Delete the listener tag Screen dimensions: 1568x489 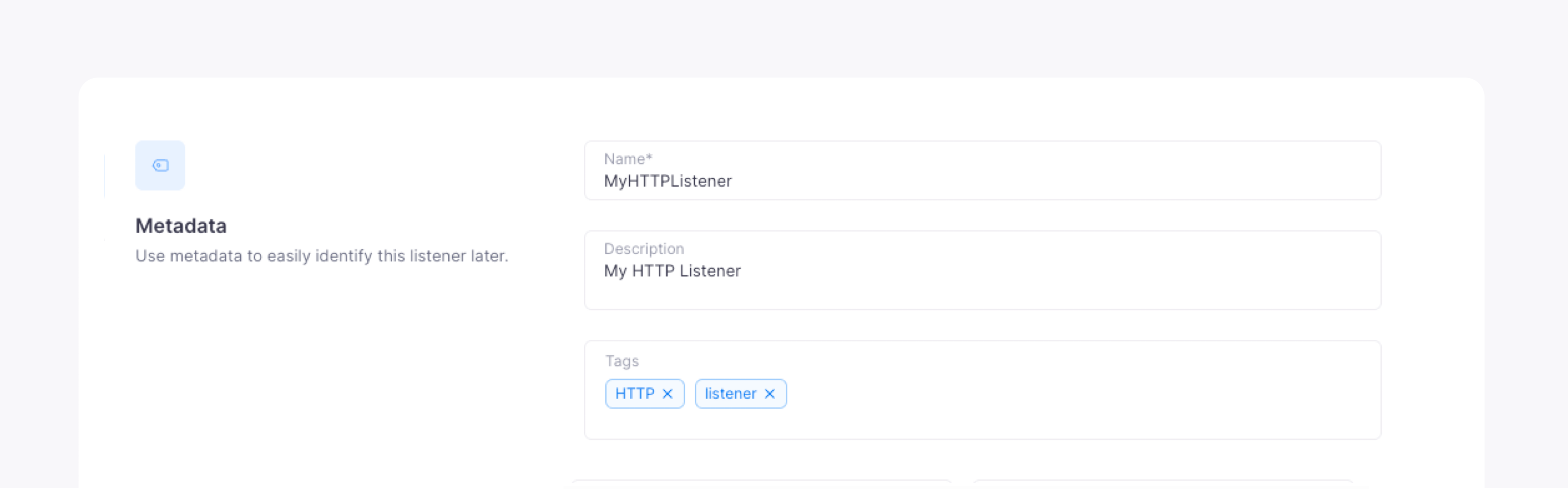tap(769, 394)
